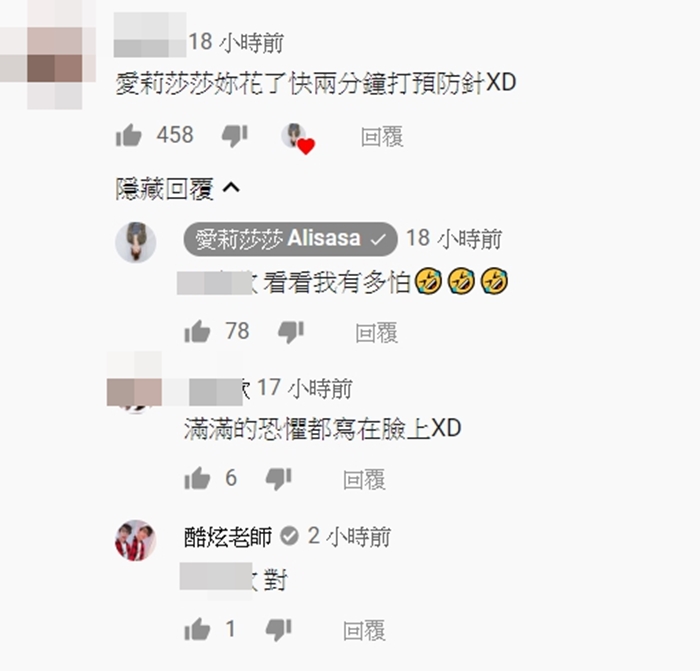The width and height of the screenshot is (700, 671).
Task: Reply to 酷炫老師's comment
Action: click(x=364, y=631)
